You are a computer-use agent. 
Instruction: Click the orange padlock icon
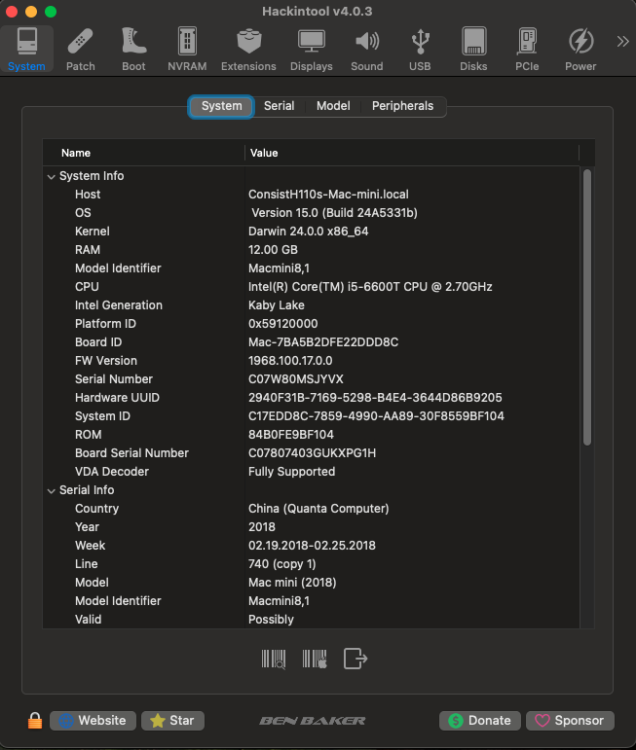[x=35, y=720]
